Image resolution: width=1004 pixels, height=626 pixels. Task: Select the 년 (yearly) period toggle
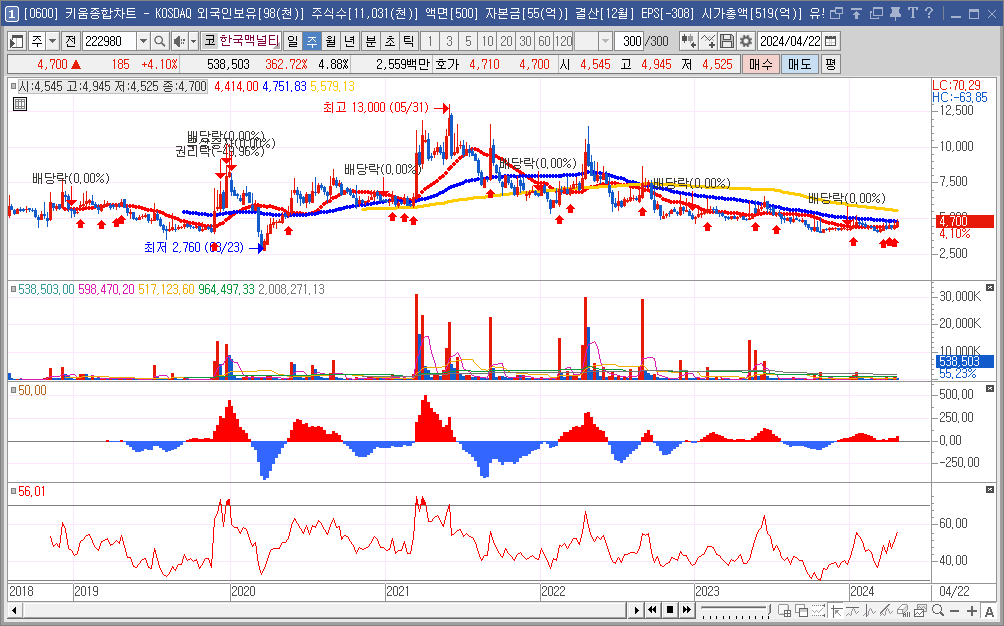[x=349, y=42]
